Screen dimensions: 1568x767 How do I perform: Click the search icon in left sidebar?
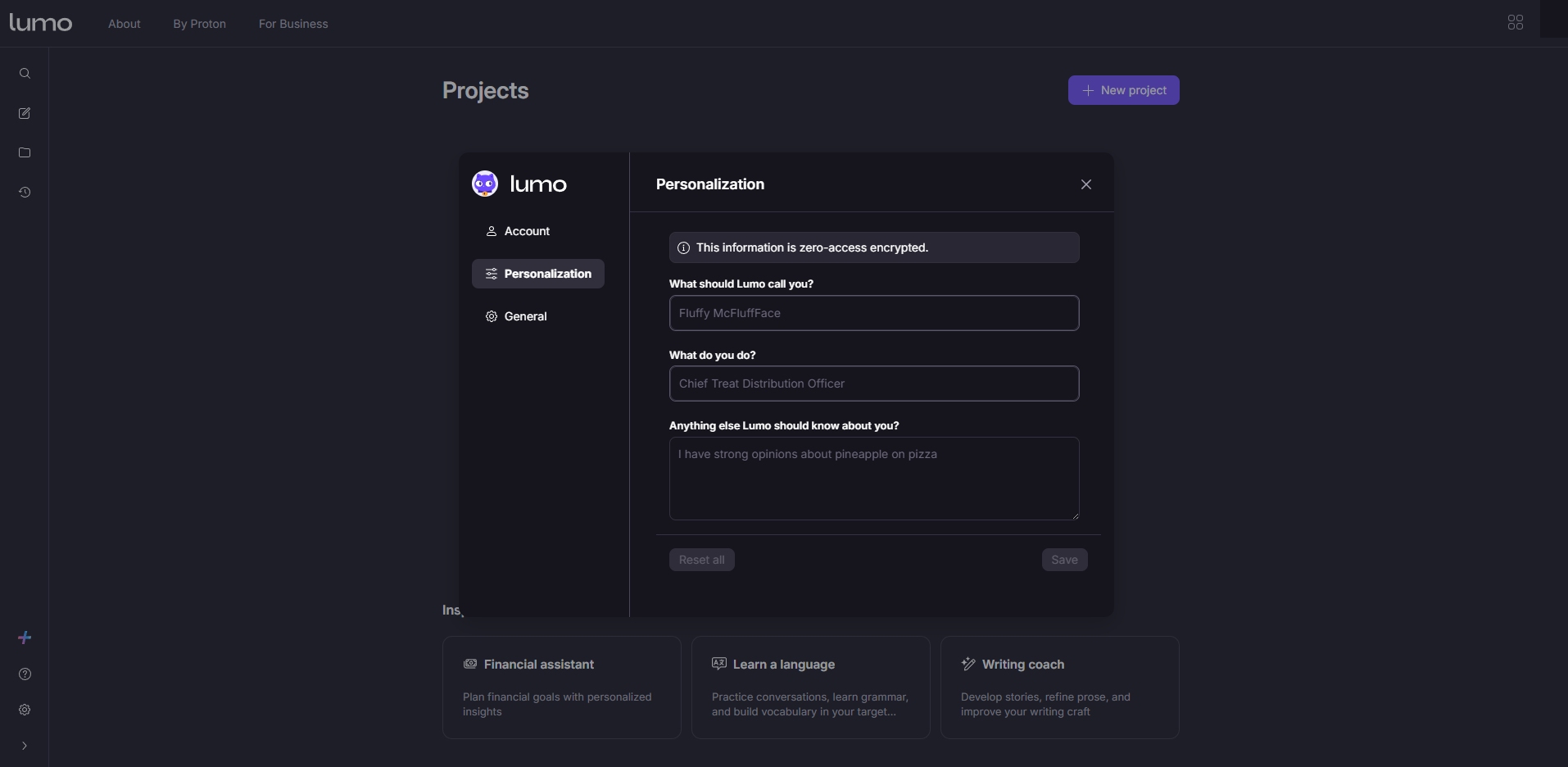[25, 74]
